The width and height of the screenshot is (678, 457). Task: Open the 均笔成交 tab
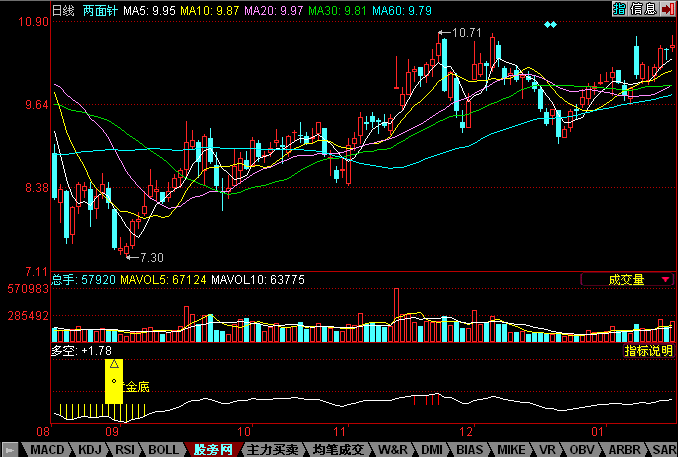(x=335, y=450)
